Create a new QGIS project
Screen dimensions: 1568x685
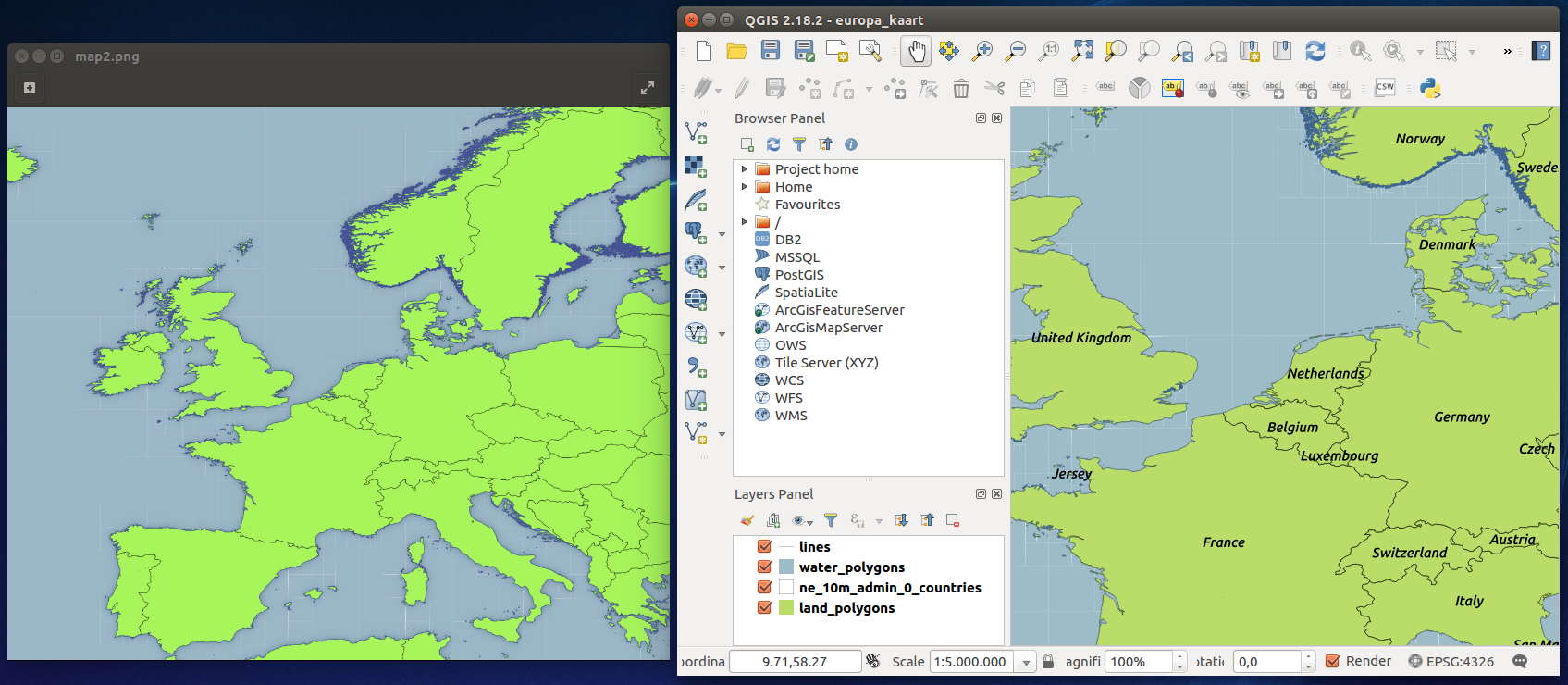click(704, 51)
